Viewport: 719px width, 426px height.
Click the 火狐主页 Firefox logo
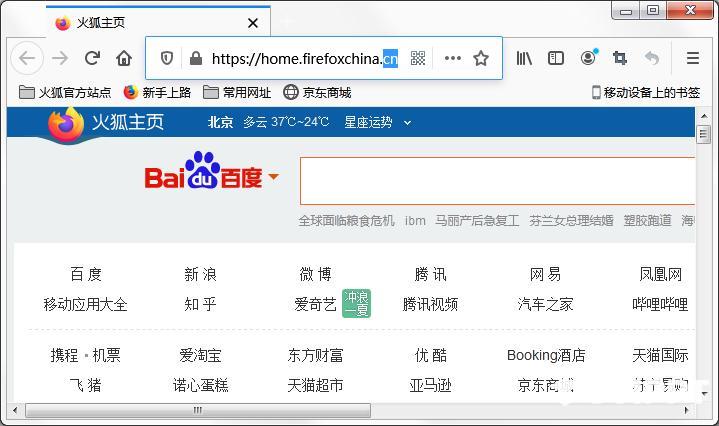[106, 123]
